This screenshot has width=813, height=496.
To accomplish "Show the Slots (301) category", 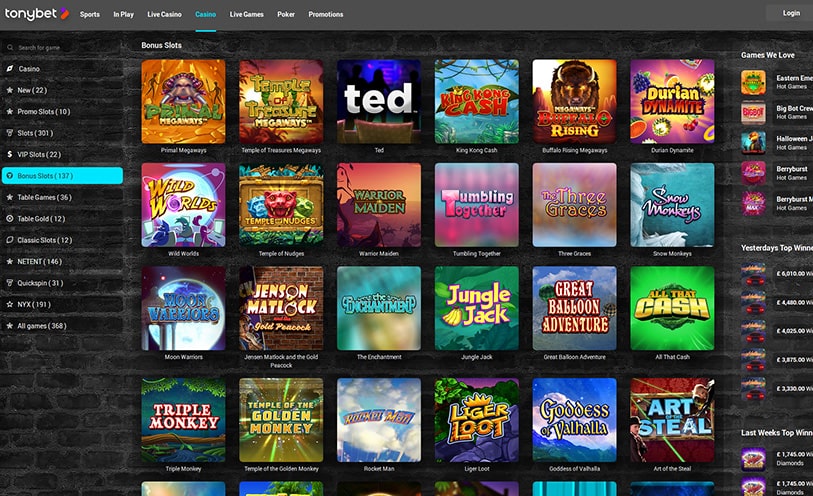I will coord(62,133).
